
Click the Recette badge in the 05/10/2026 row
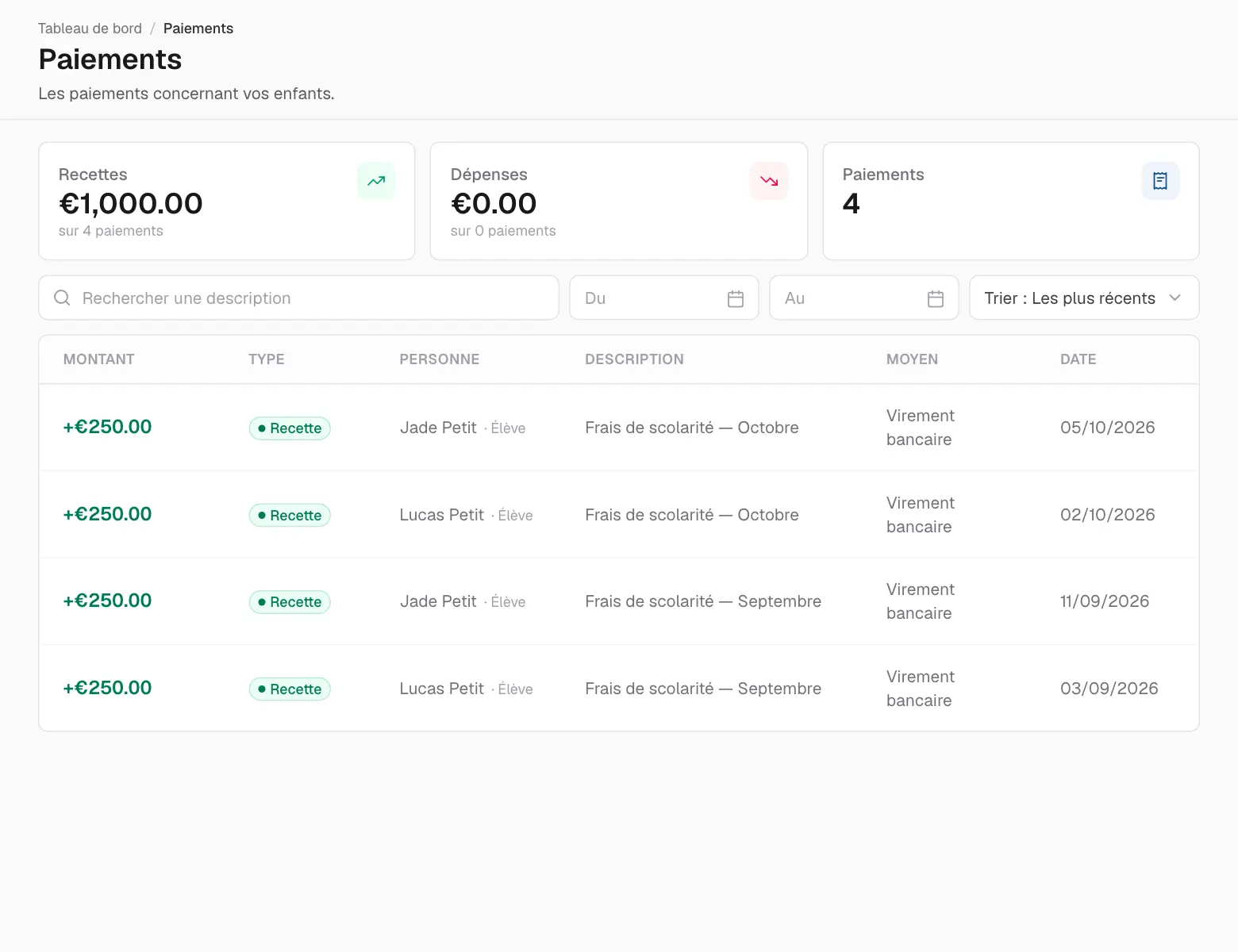pyautogui.click(x=290, y=428)
